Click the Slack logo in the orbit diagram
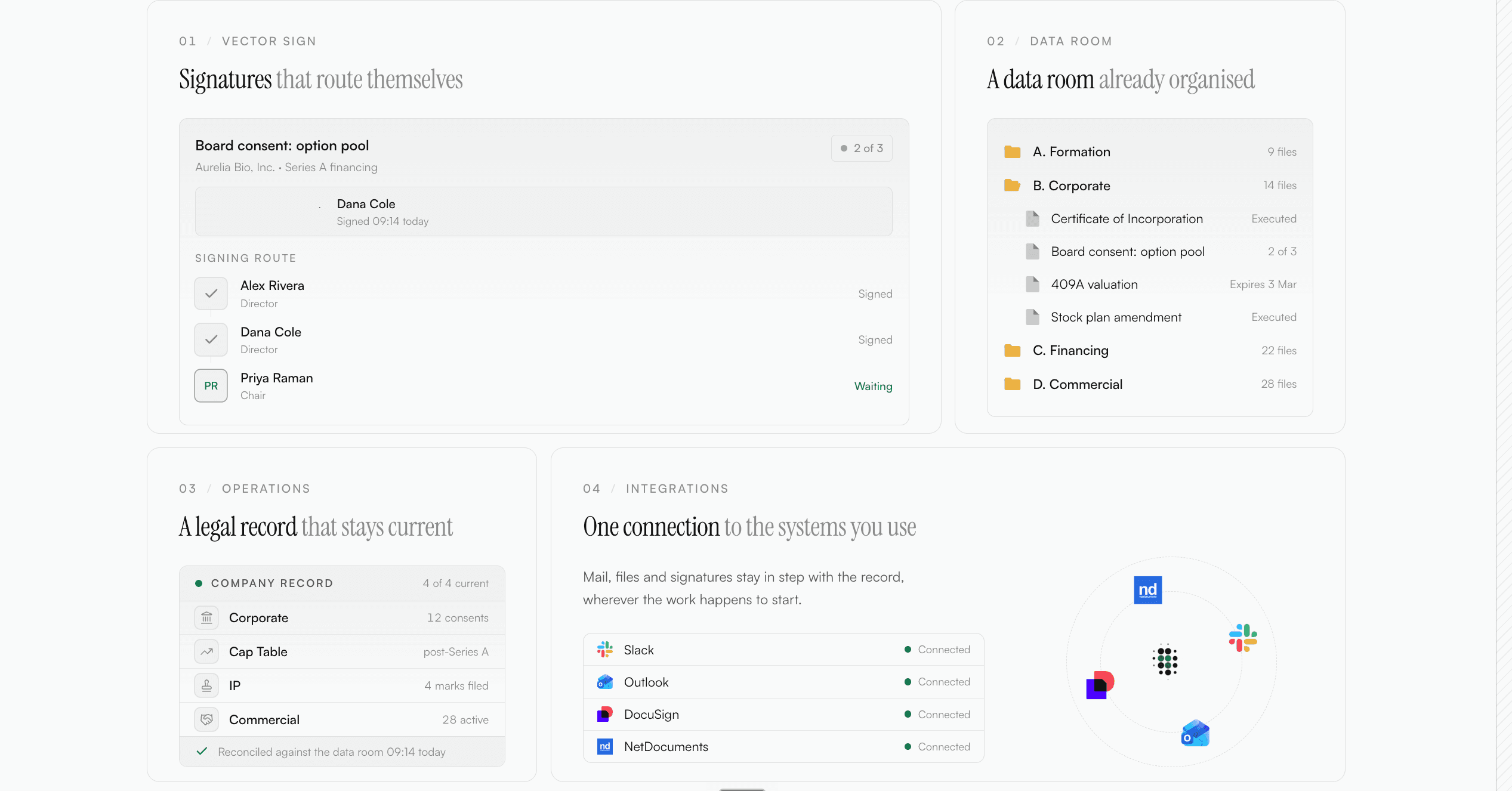 [1243, 638]
